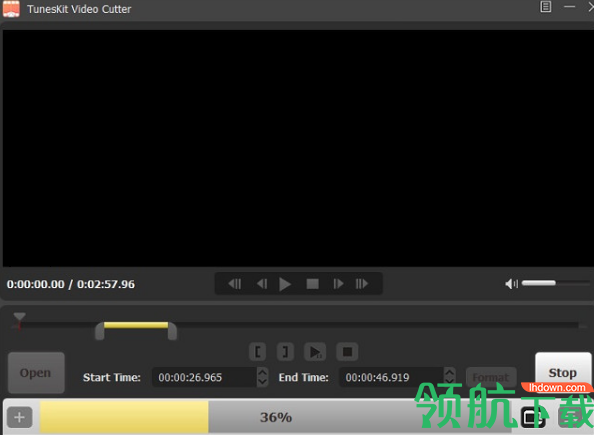Stop playback with the square stop icon
Screen dimensions: 594x435
click(x=313, y=284)
